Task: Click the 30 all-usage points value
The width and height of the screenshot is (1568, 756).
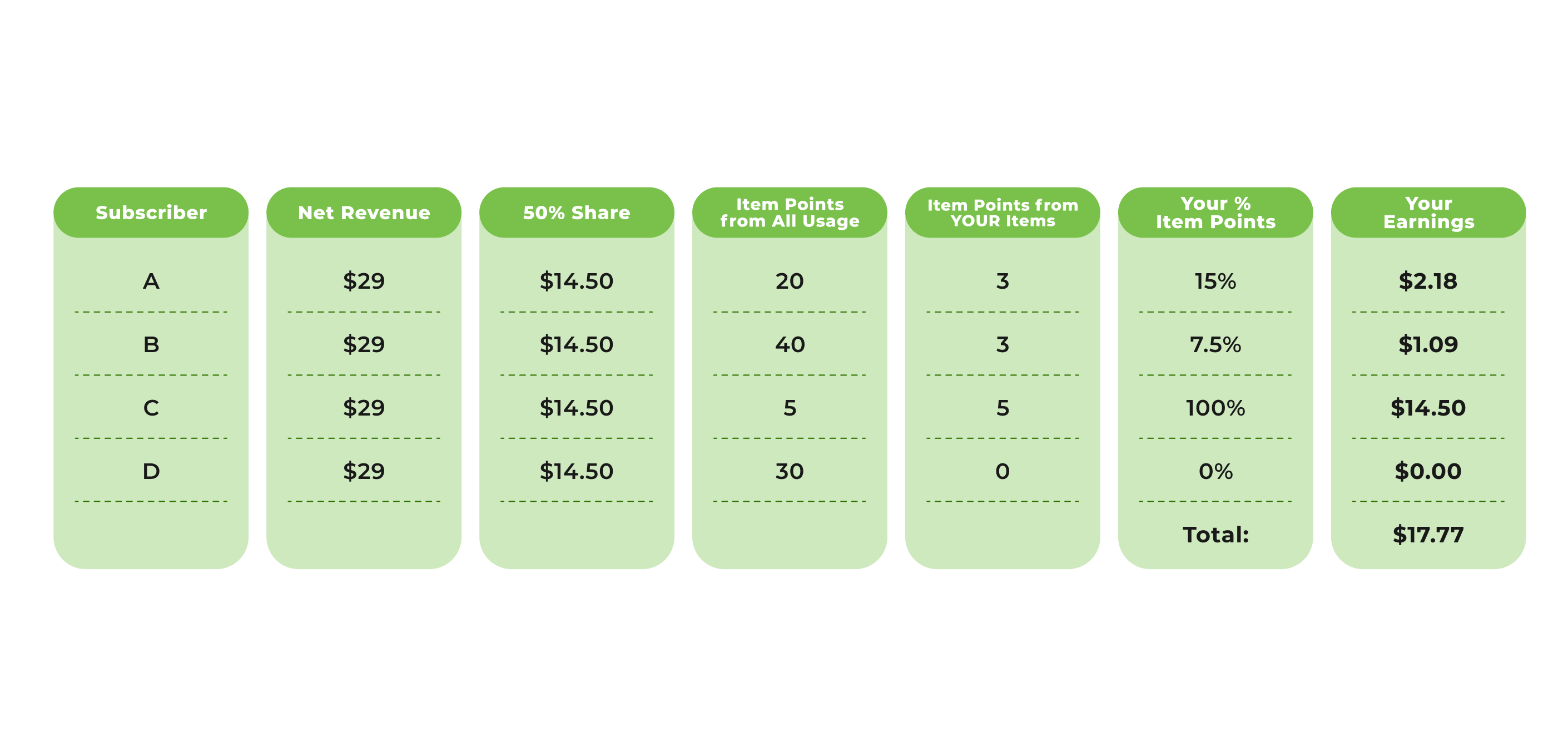Action: 790,471
